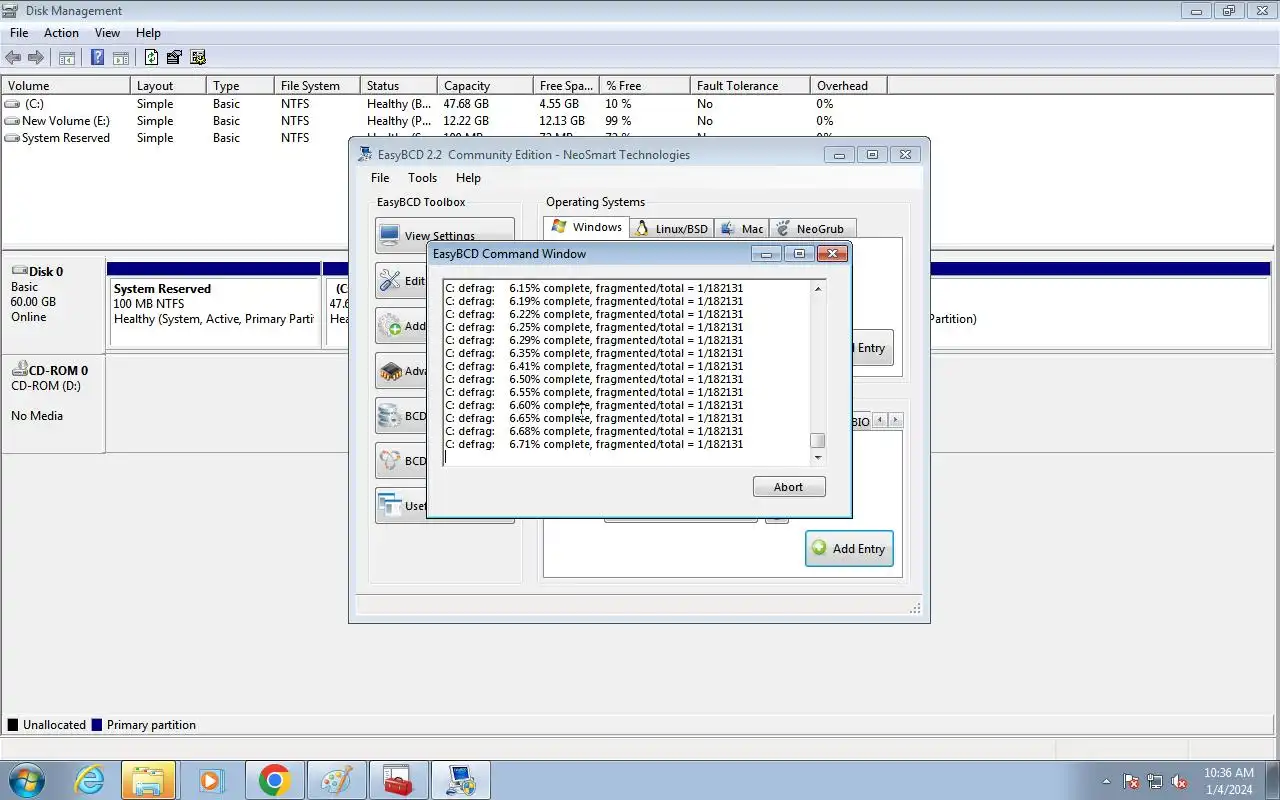
Task: Click the Settings view toolbar icon with gear
Action: tap(198, 58)
